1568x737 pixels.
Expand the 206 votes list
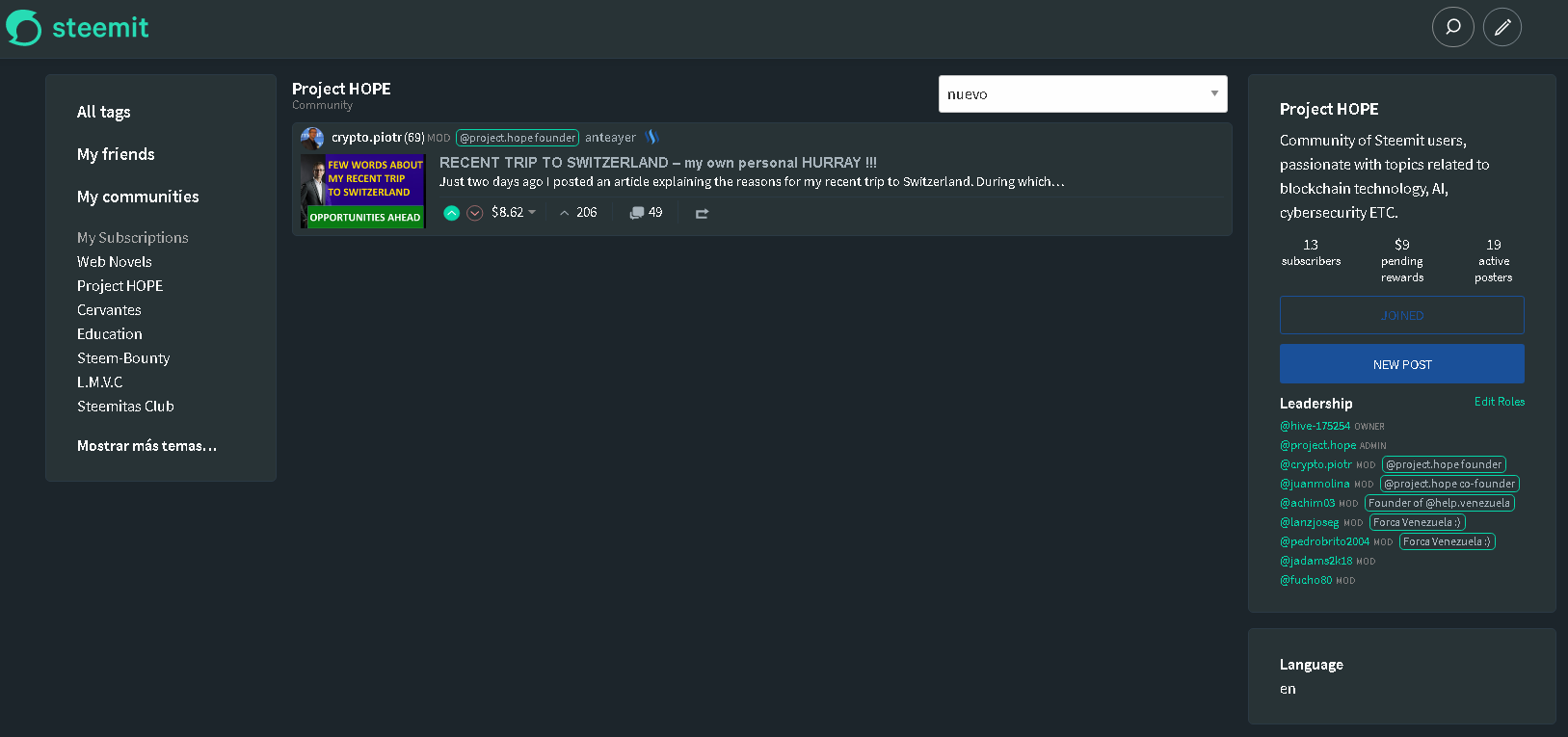tap(578, 213)
